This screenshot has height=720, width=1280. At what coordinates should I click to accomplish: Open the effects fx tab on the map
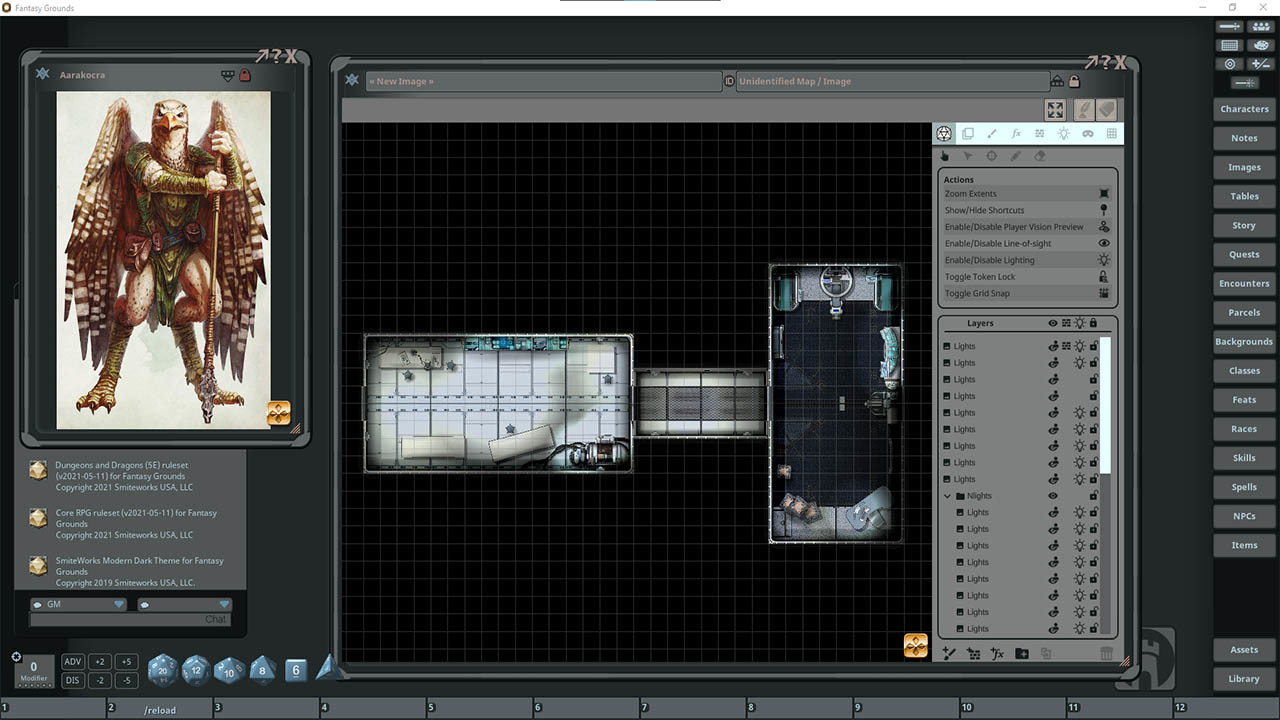[x=1016, y=133]
